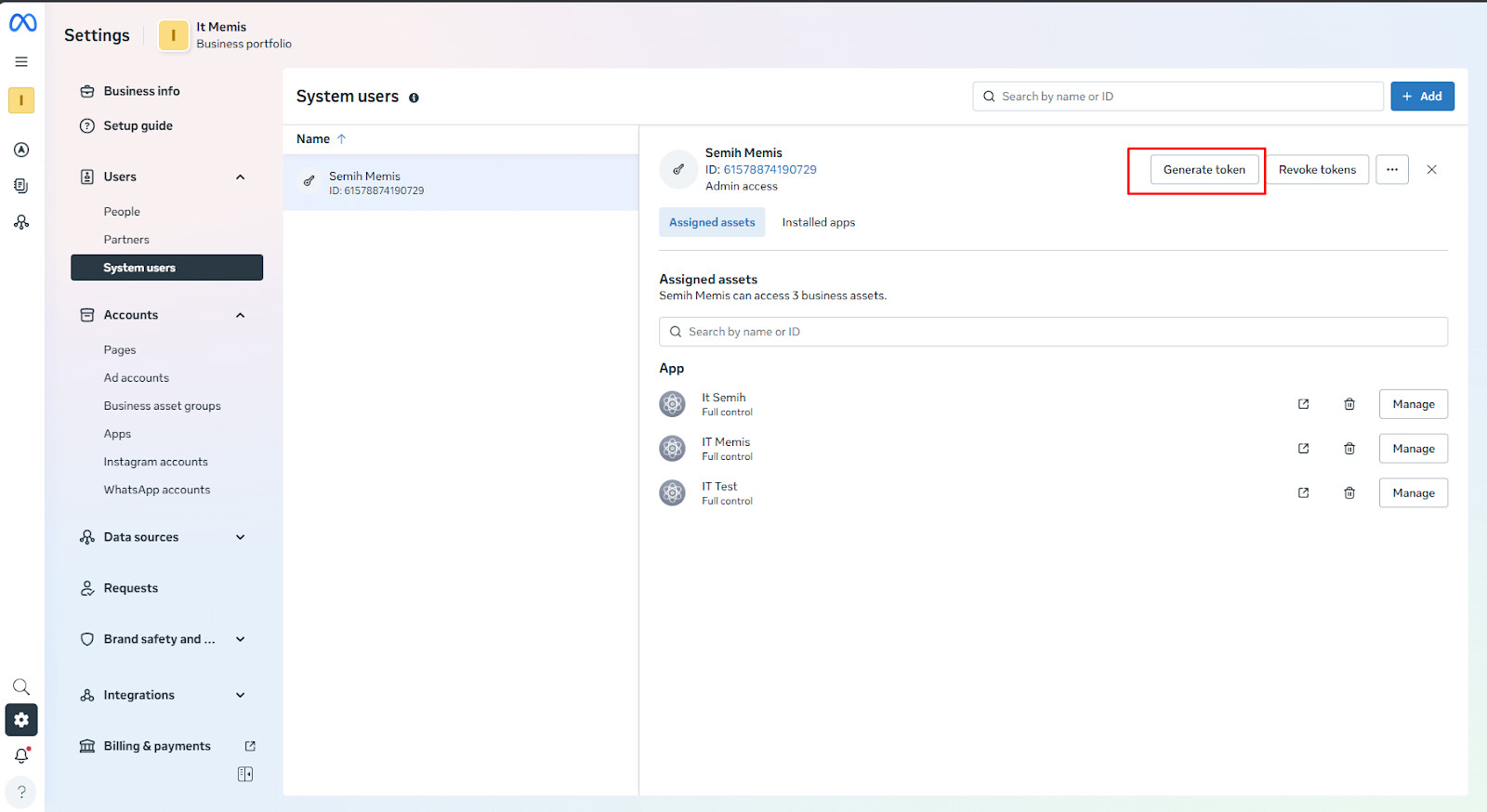Sort by Name column arrow
Image resolution: width=1487 pixels, height=812 pixels.
coord(341,139)
